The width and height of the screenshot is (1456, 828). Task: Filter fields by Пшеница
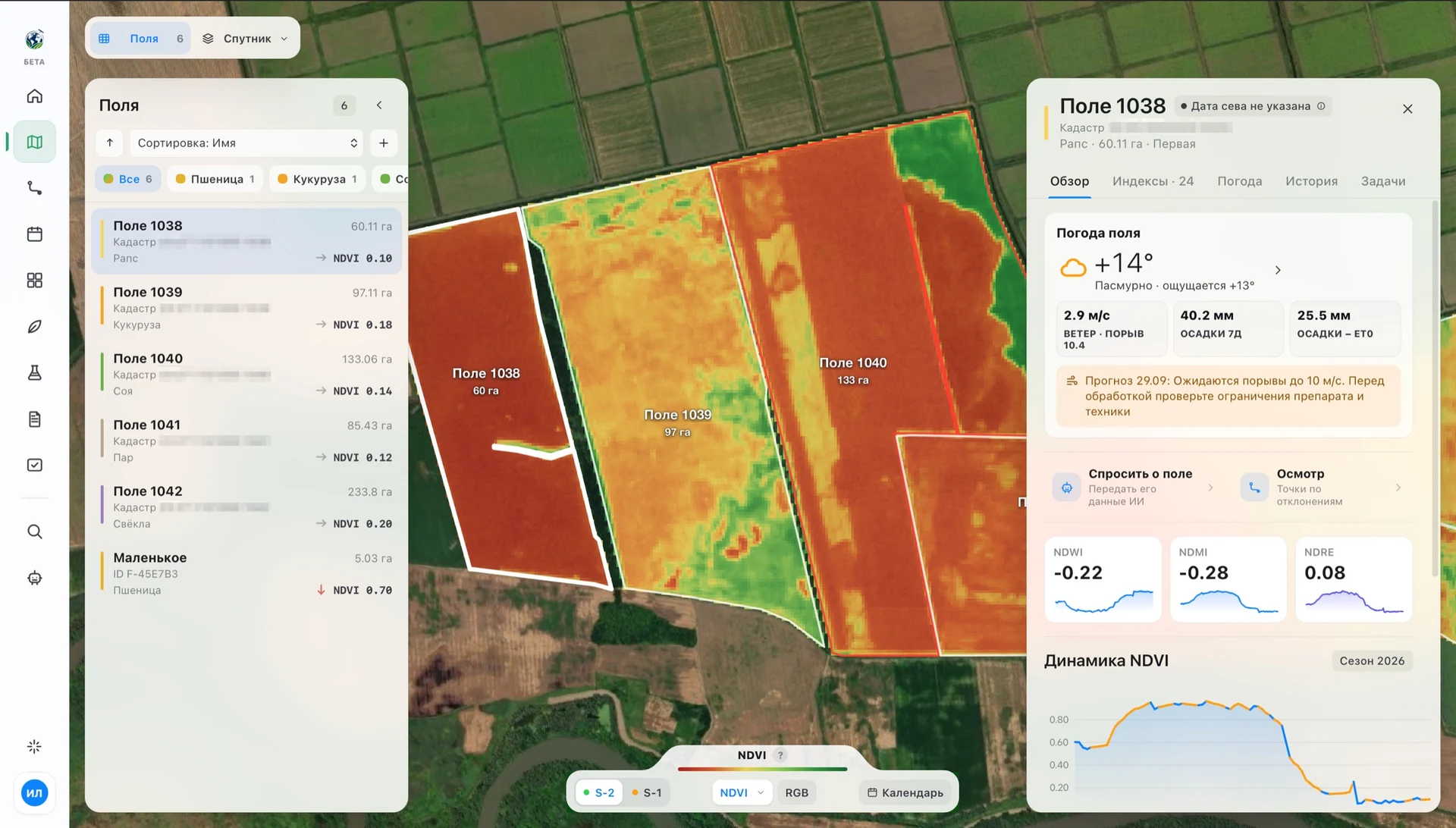coord(215,179)
